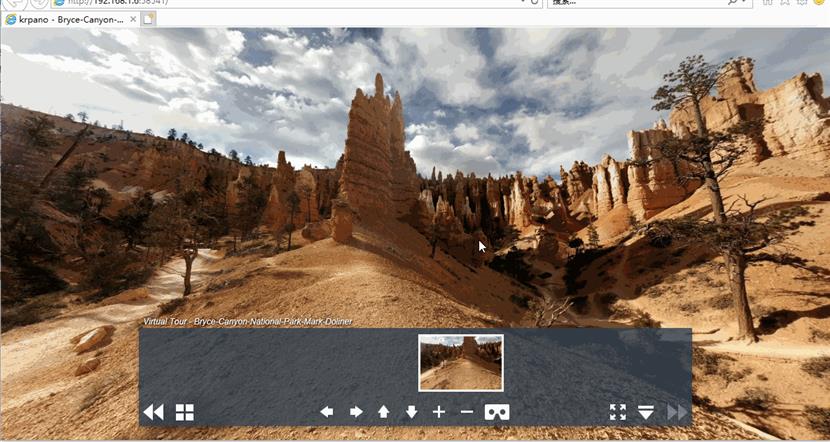The height and width of the screenshot is (442, 830).
Task: Tilt the panorama view down
Action: 411,412
